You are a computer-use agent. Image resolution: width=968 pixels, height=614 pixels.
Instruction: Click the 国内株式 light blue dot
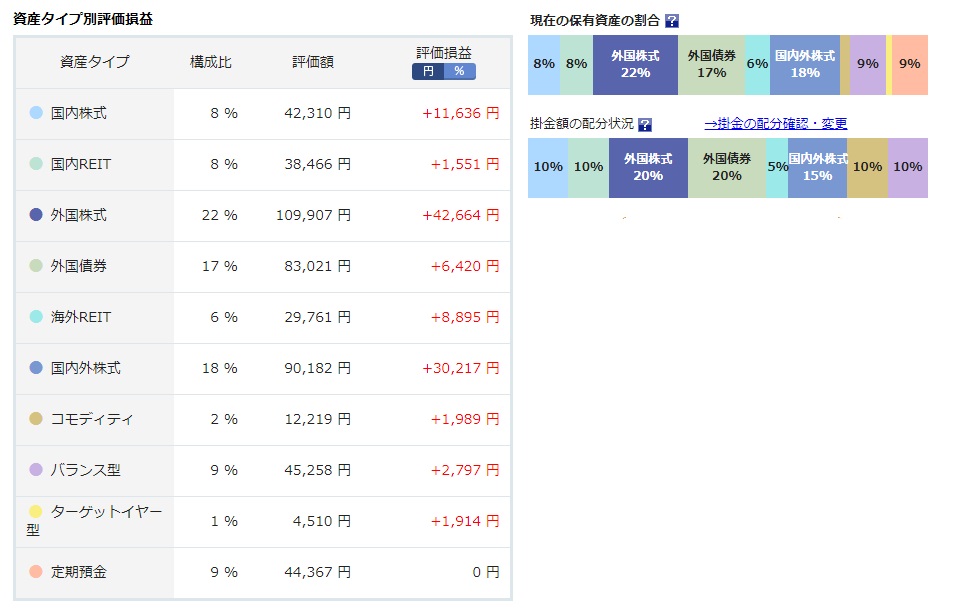[x=36, y=112]
